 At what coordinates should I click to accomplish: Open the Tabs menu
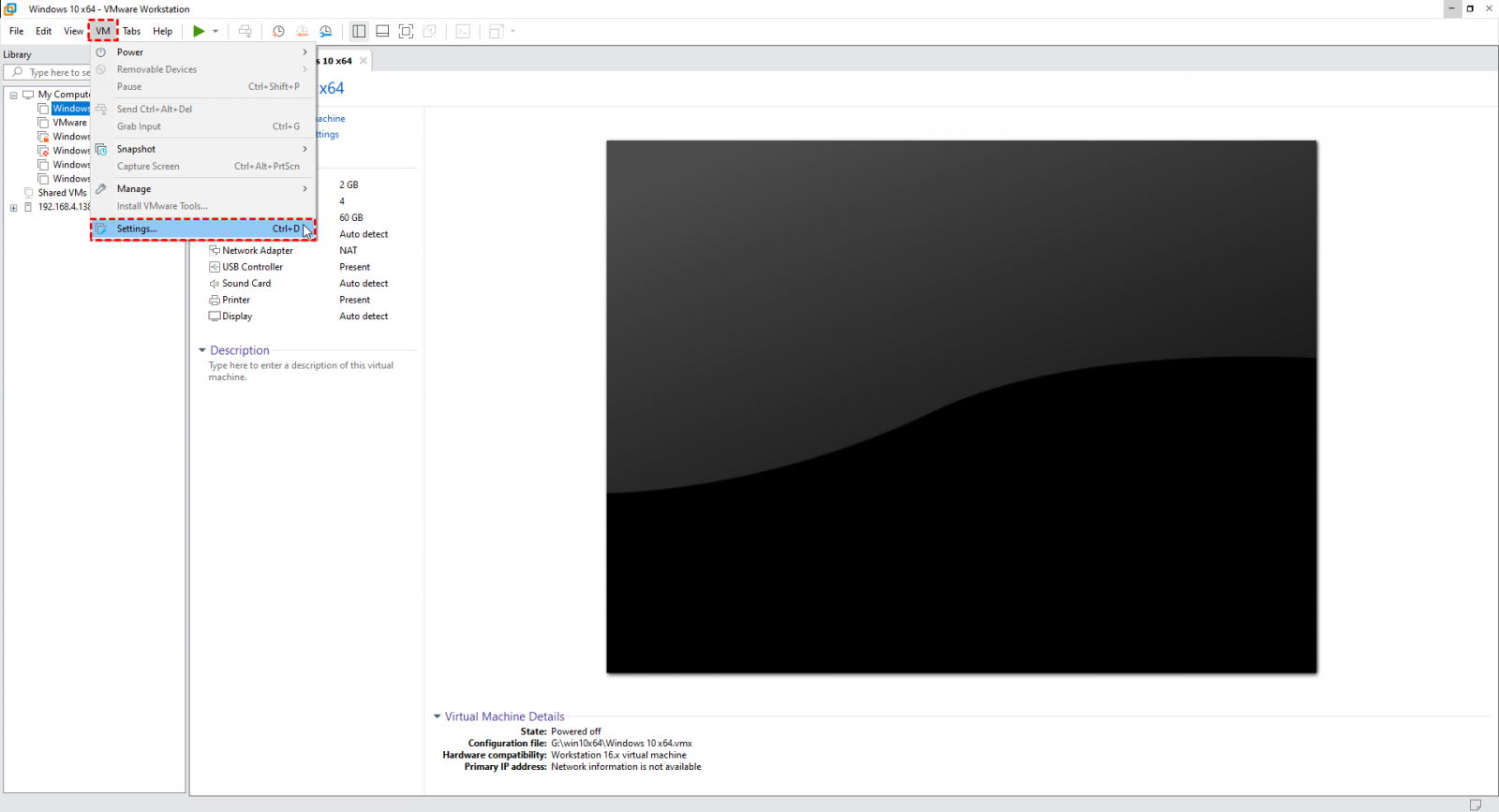(132, 31)
